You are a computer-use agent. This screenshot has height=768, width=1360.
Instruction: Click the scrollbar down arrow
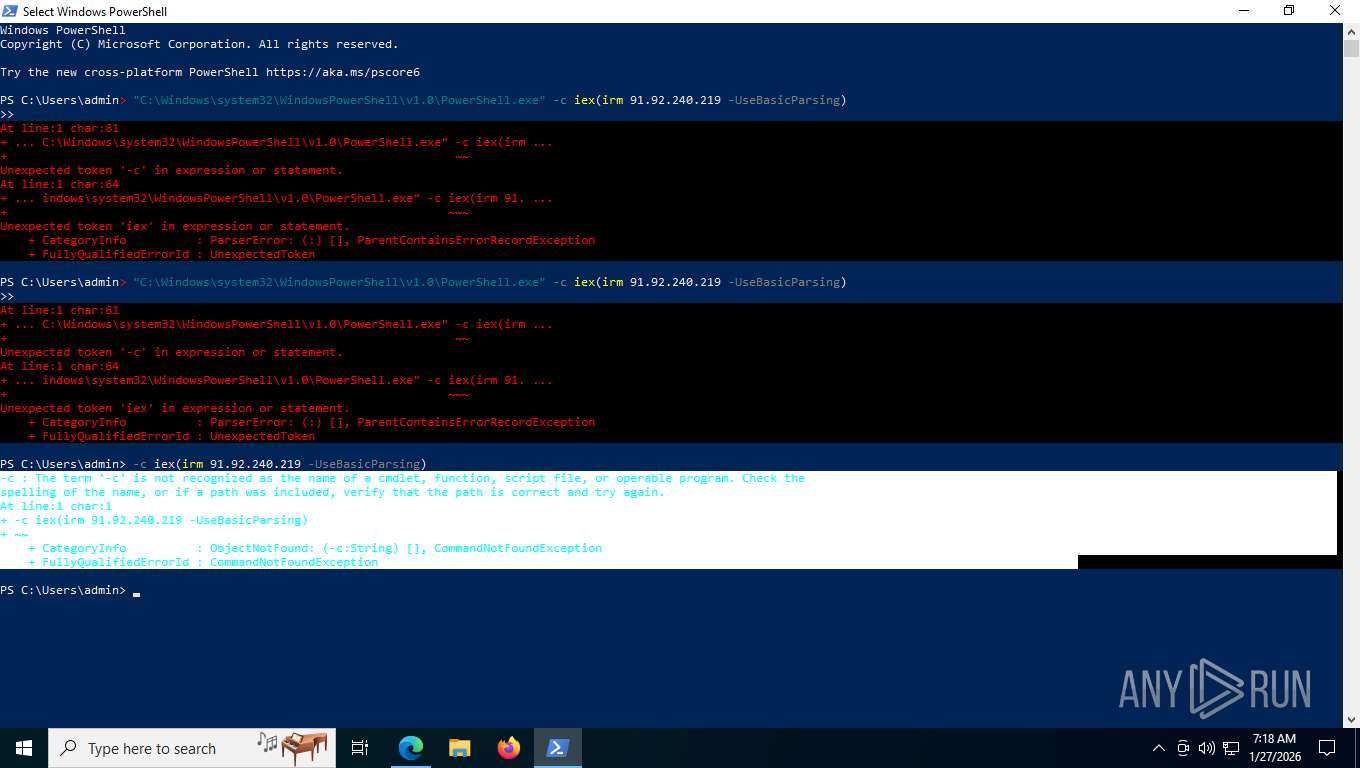(1351, 719)
